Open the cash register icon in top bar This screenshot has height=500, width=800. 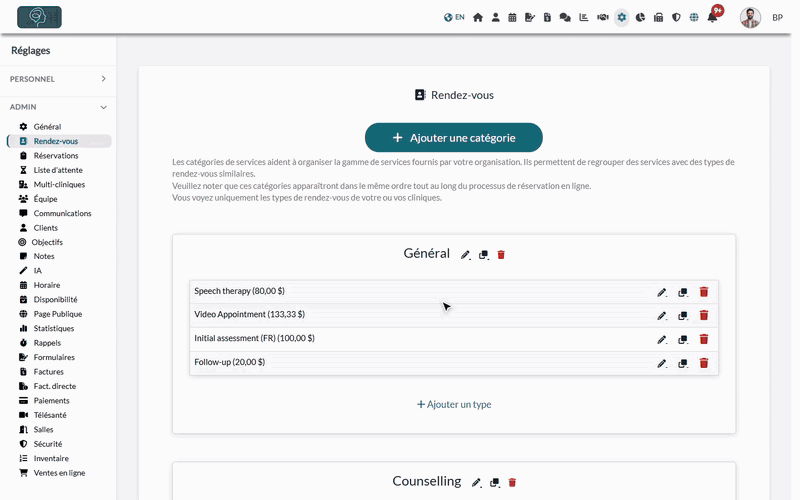coord(658,17)
